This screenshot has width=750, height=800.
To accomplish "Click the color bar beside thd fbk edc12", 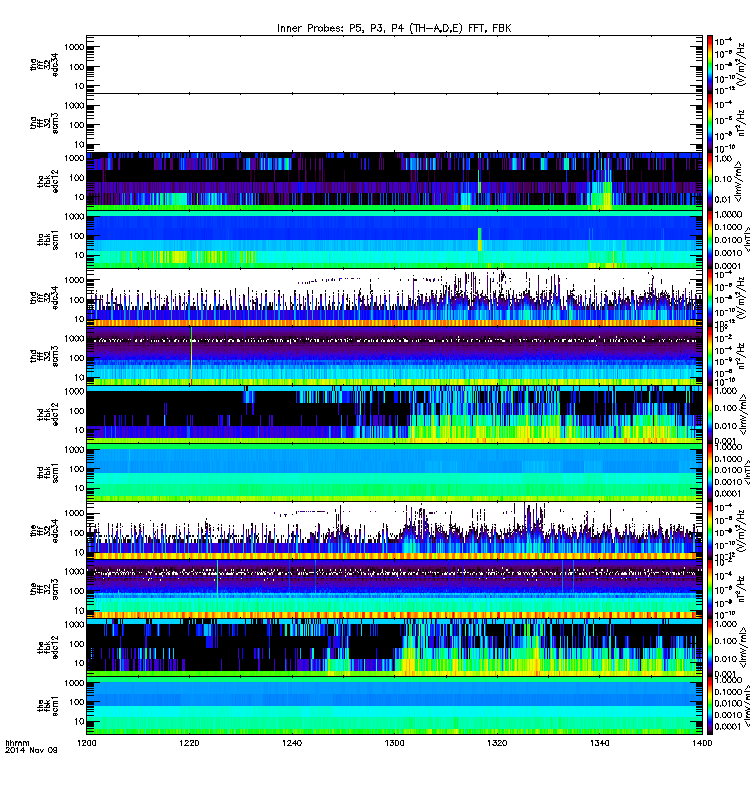I will click(710, 414).
